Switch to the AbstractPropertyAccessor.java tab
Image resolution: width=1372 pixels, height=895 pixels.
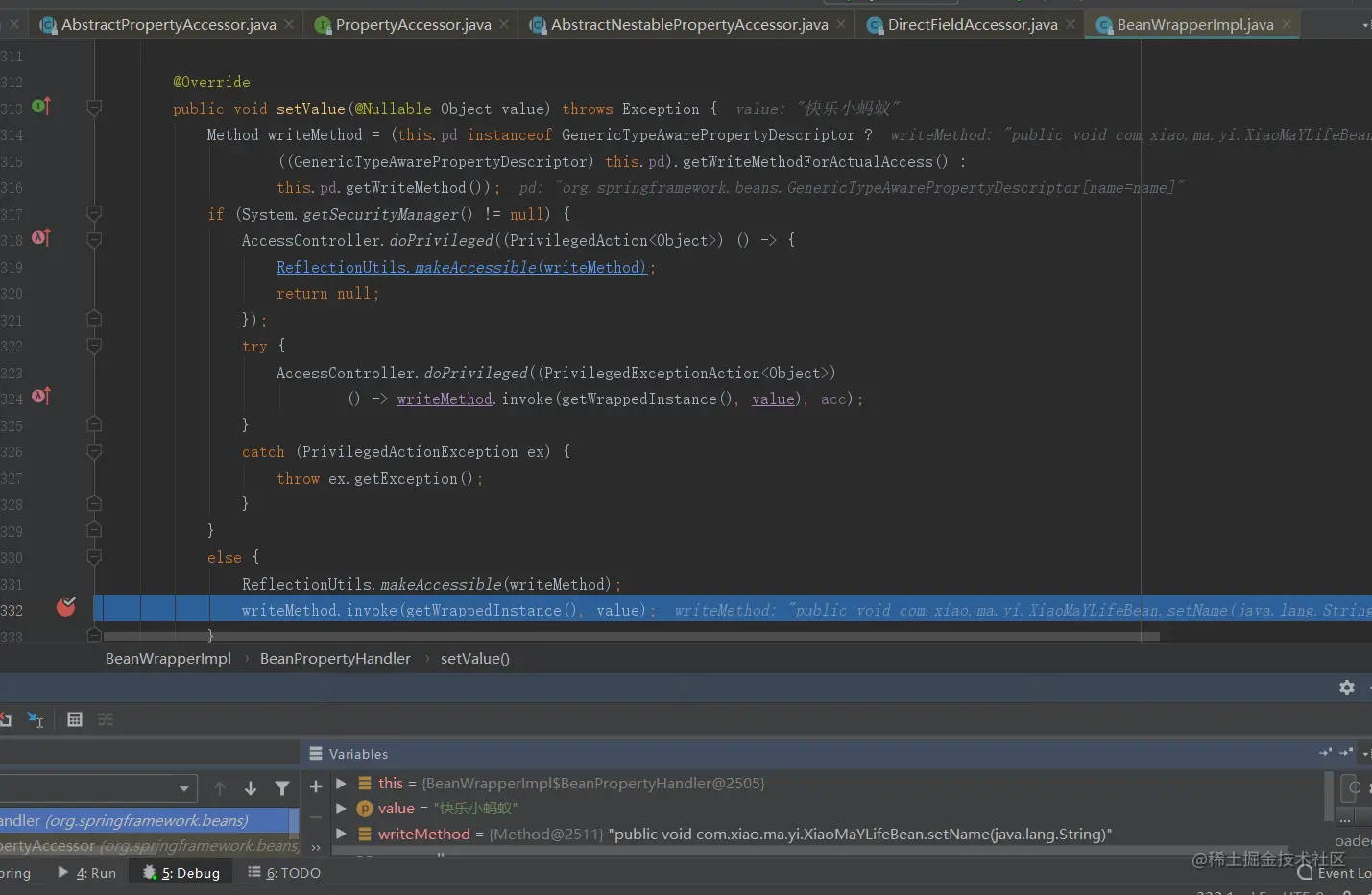coord(168,25)
